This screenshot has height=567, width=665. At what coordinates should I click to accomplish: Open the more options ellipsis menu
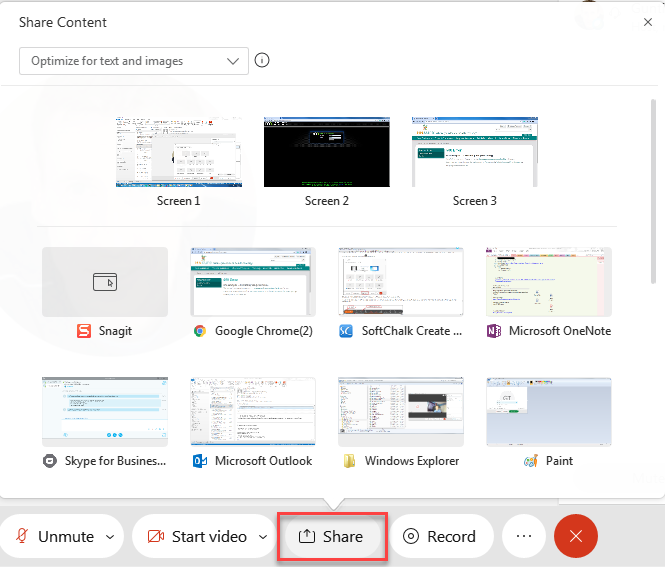point(524,537)
